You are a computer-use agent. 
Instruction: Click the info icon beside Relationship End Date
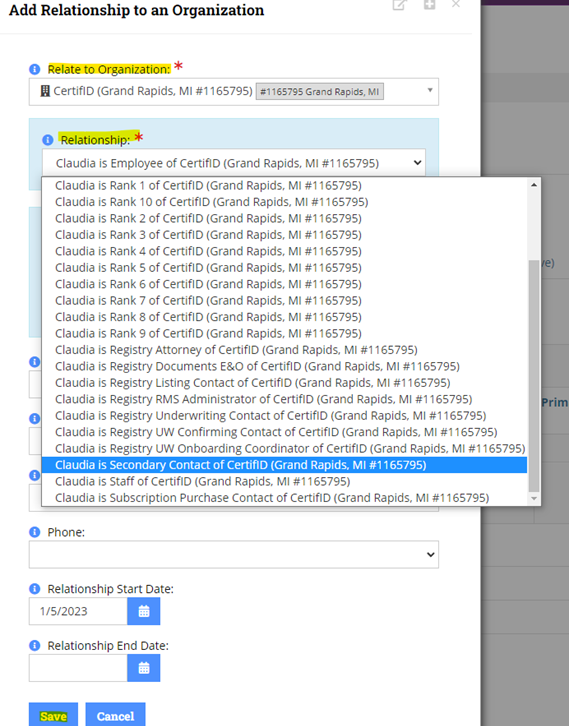35,645
